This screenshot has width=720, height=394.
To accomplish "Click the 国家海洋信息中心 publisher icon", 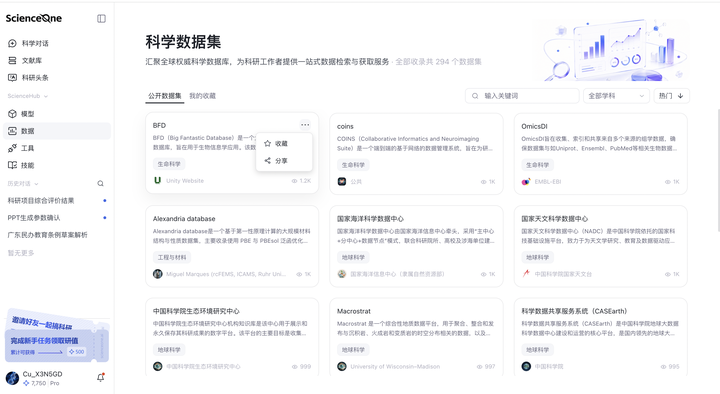I will pos(342,274).
